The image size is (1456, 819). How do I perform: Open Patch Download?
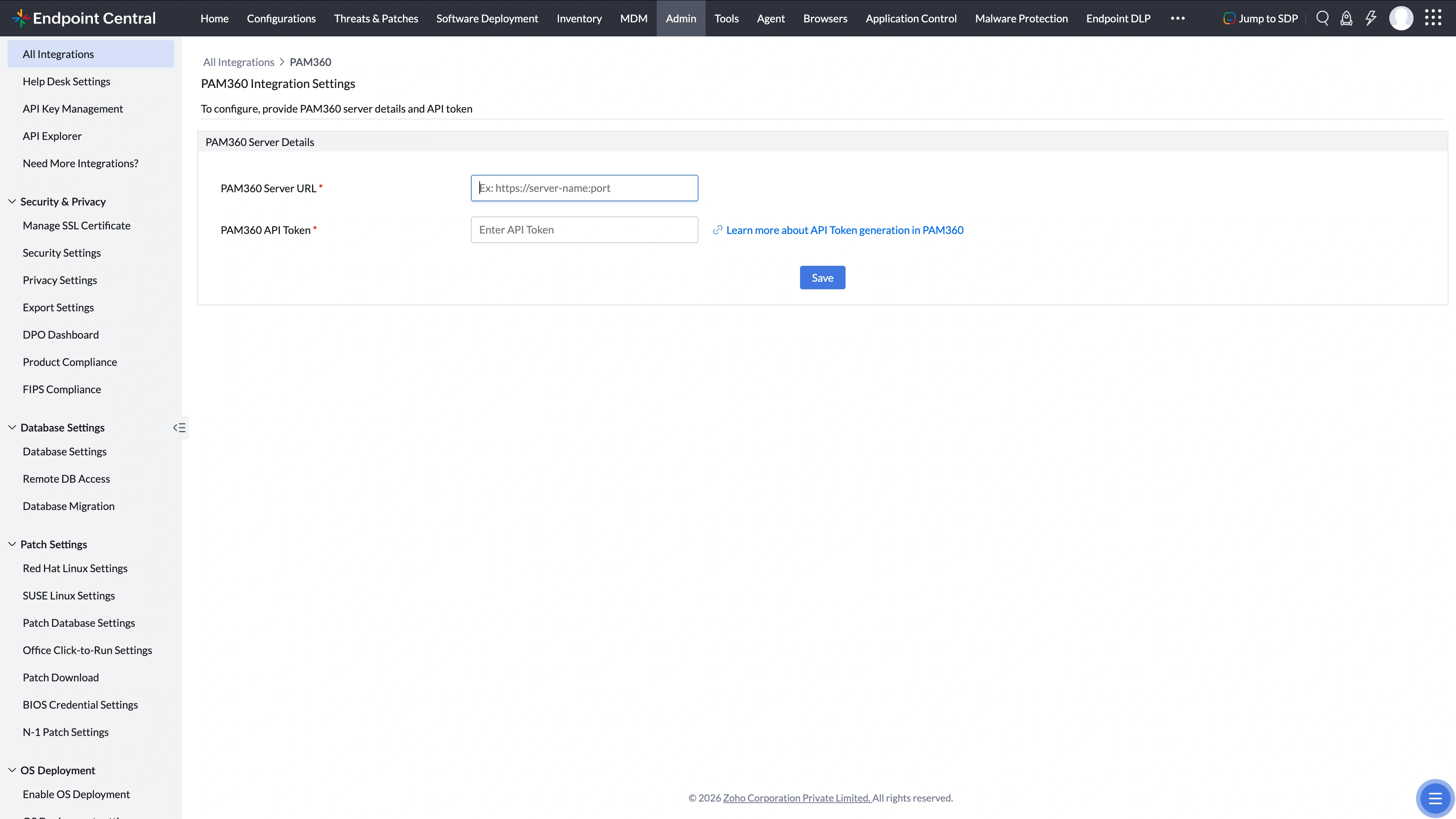point(61,678)
